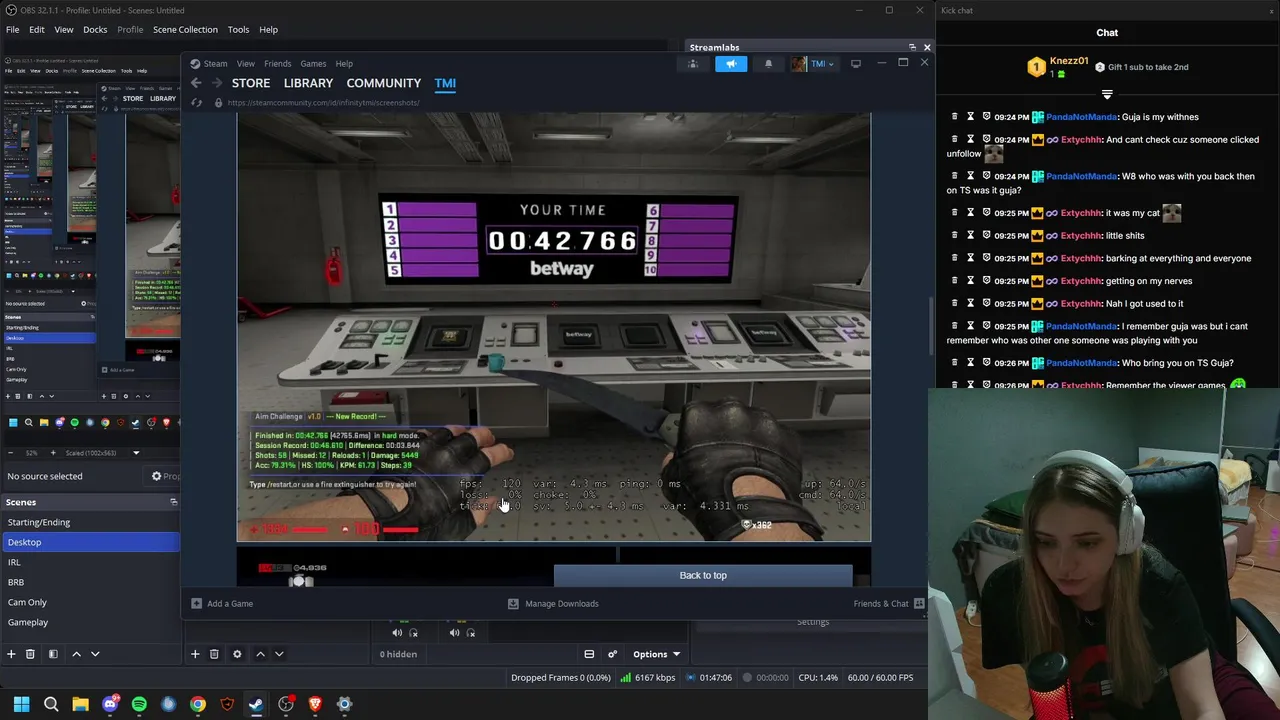1280x720 pixels.
Task: Open Steam notifications bell
Action: click(x=768, y=64)
